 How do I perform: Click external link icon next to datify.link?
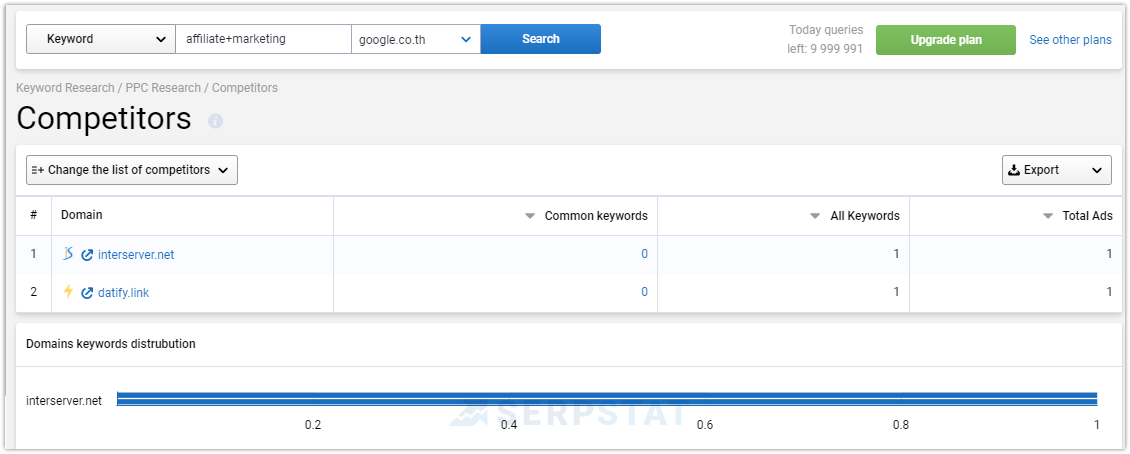[87, 293]
